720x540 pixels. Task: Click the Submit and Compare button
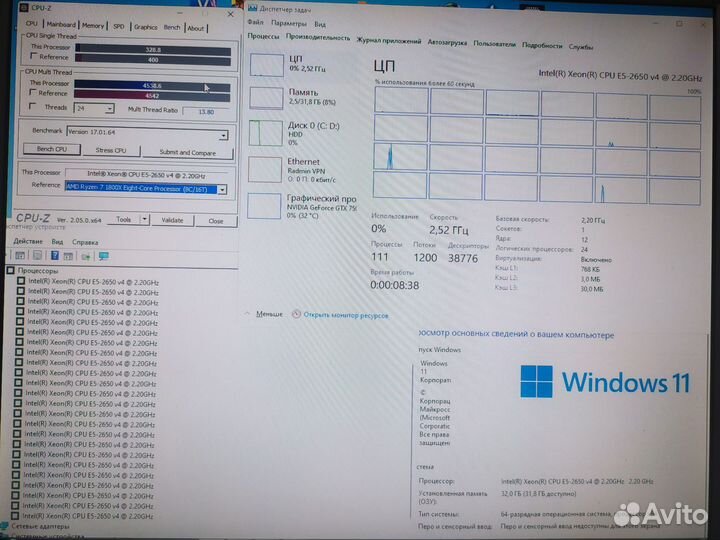pos(187,152)
